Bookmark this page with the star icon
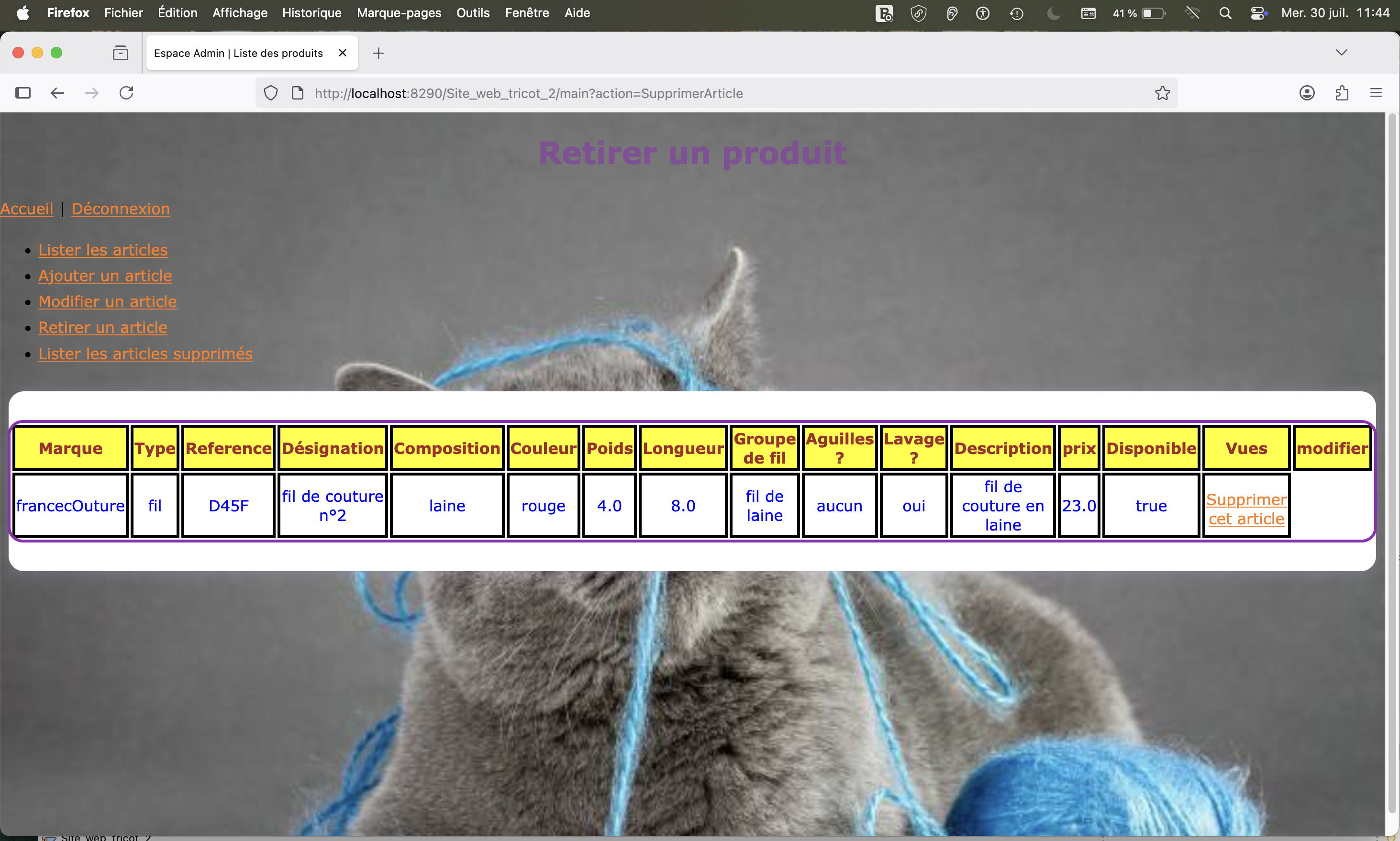 1162,93
